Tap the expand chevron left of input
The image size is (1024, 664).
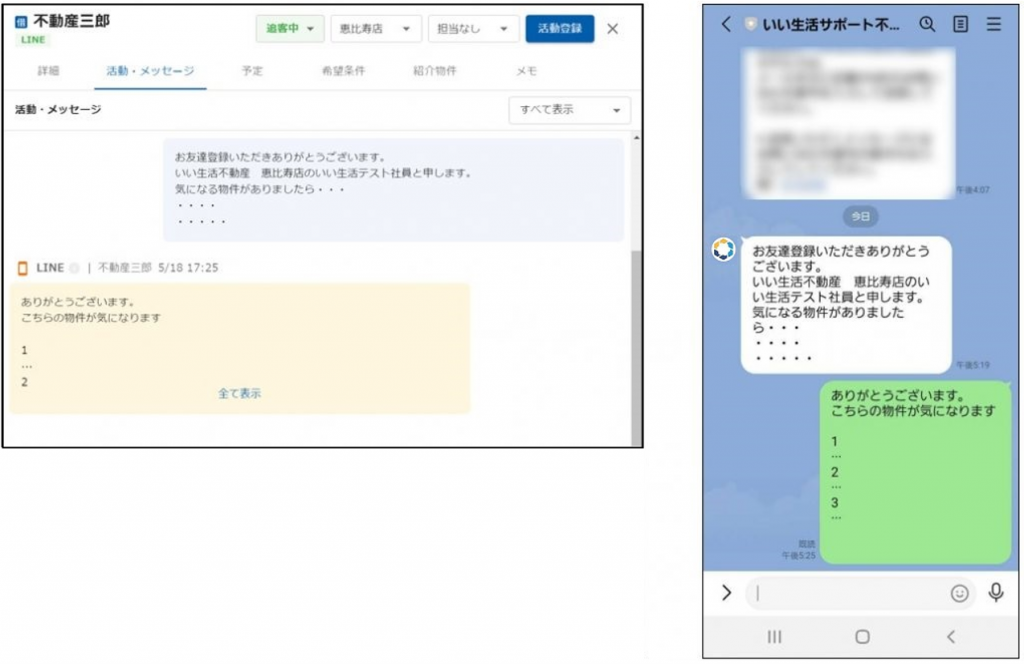click(x=726, y=592)
